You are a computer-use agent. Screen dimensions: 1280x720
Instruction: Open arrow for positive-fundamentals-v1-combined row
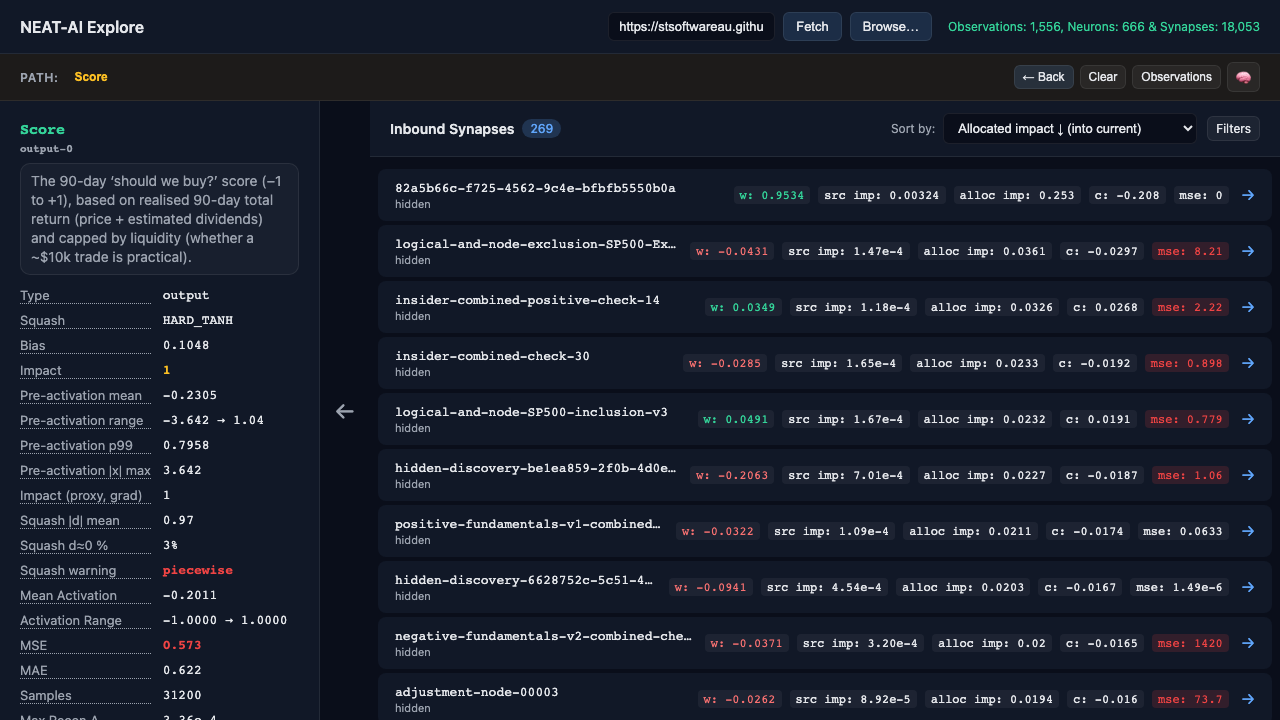click(1248, 531)
